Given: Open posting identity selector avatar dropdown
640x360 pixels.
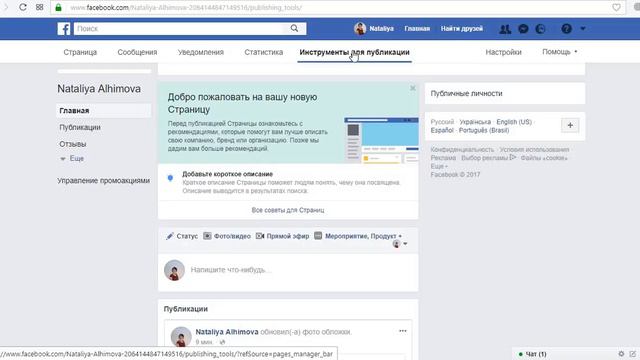Looking at the screenshot, I should 400,244.
